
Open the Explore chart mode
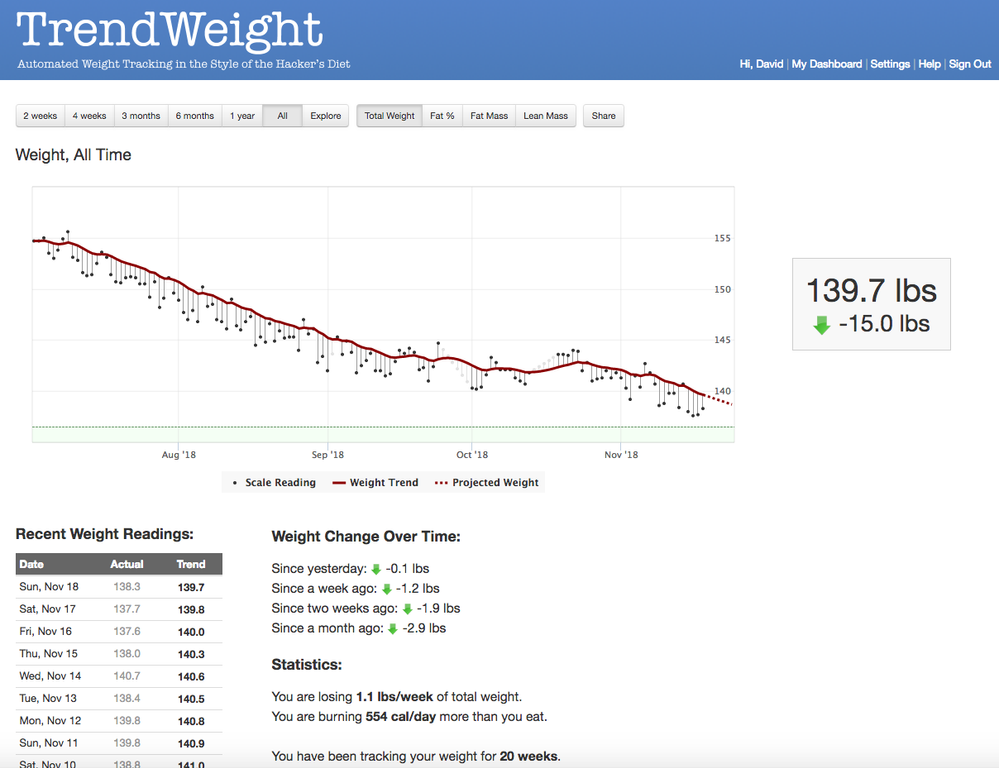(326, 116)
